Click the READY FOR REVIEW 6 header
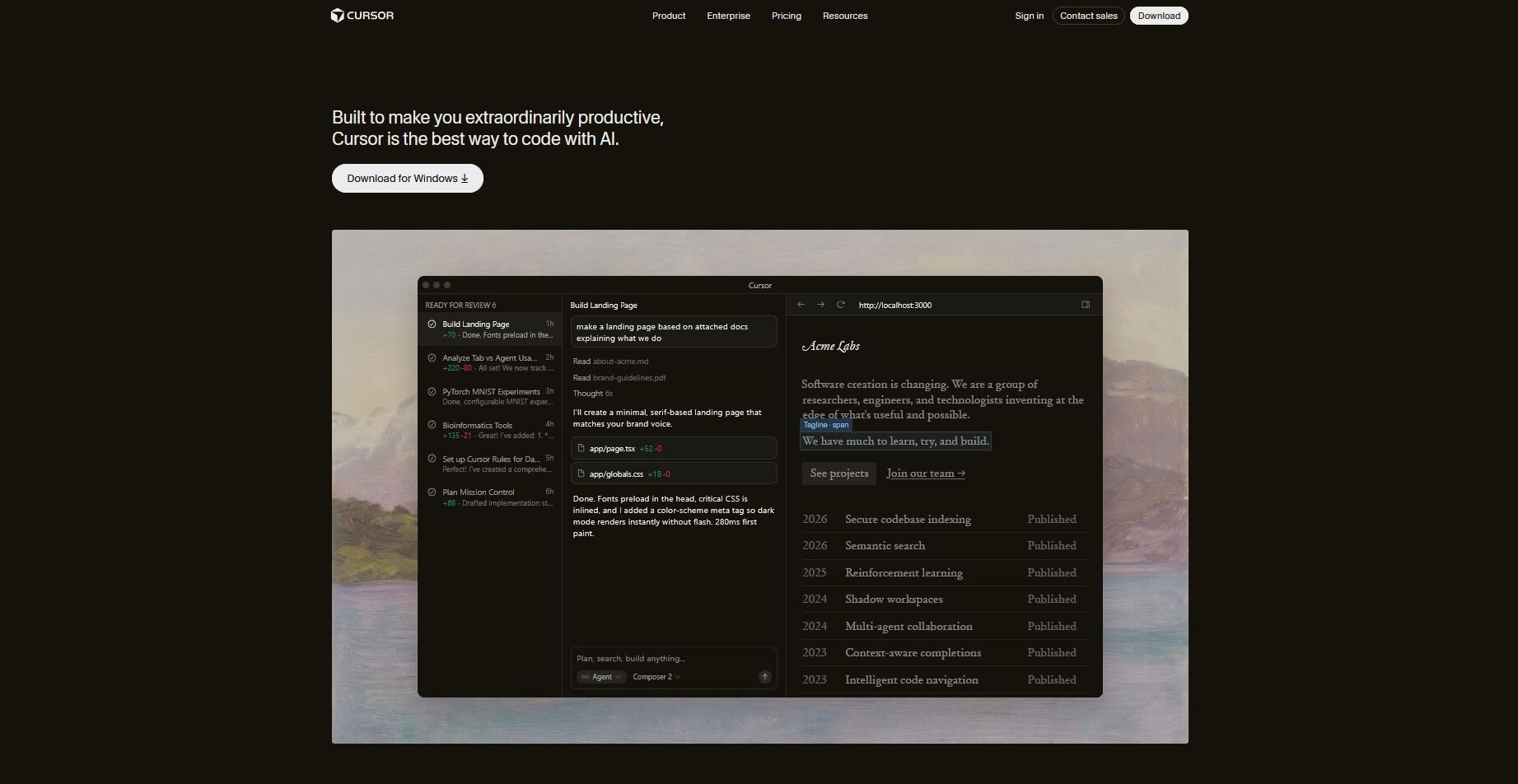Image resolution: width=1518 pixels, height=784 pixels. click(460, 306)
